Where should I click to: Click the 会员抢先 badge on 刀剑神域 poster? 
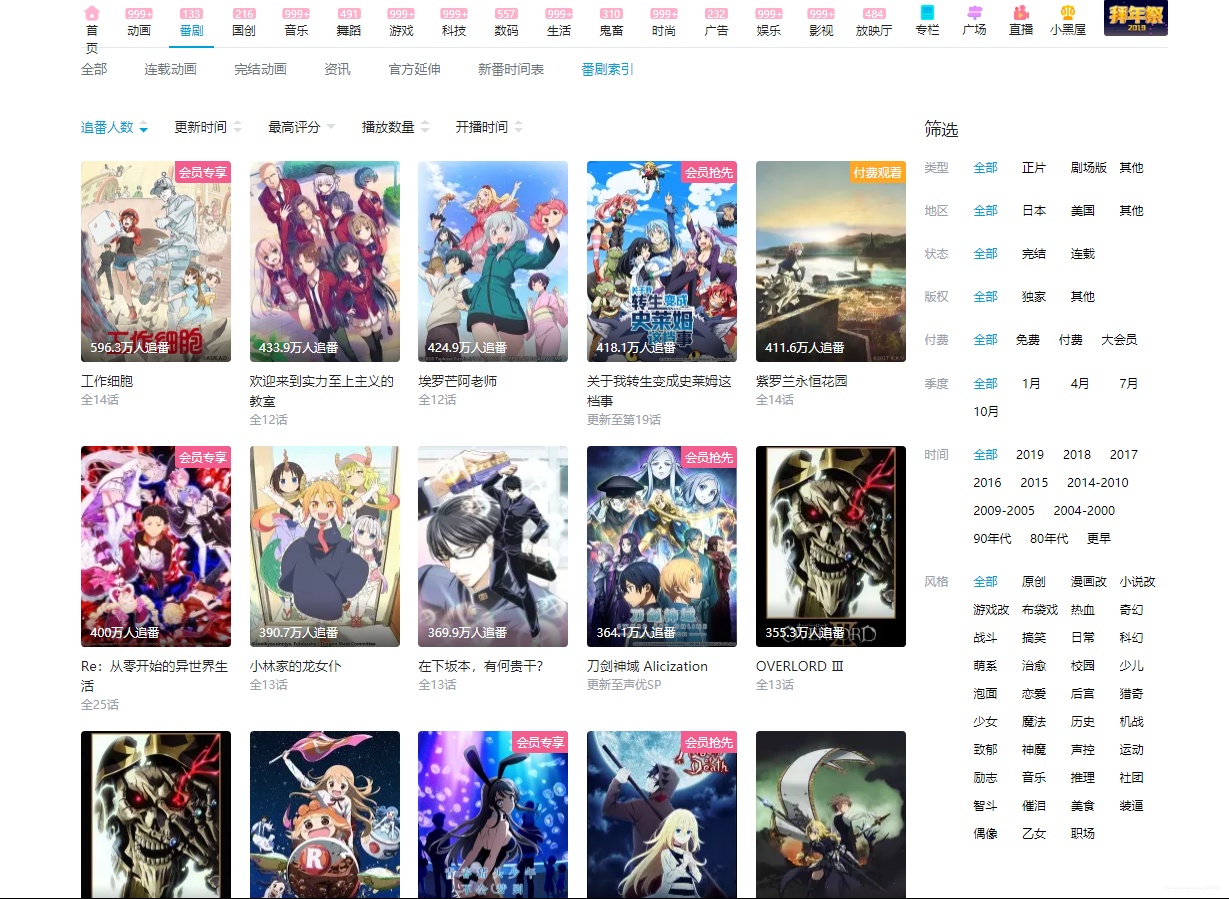click(709, 458)
